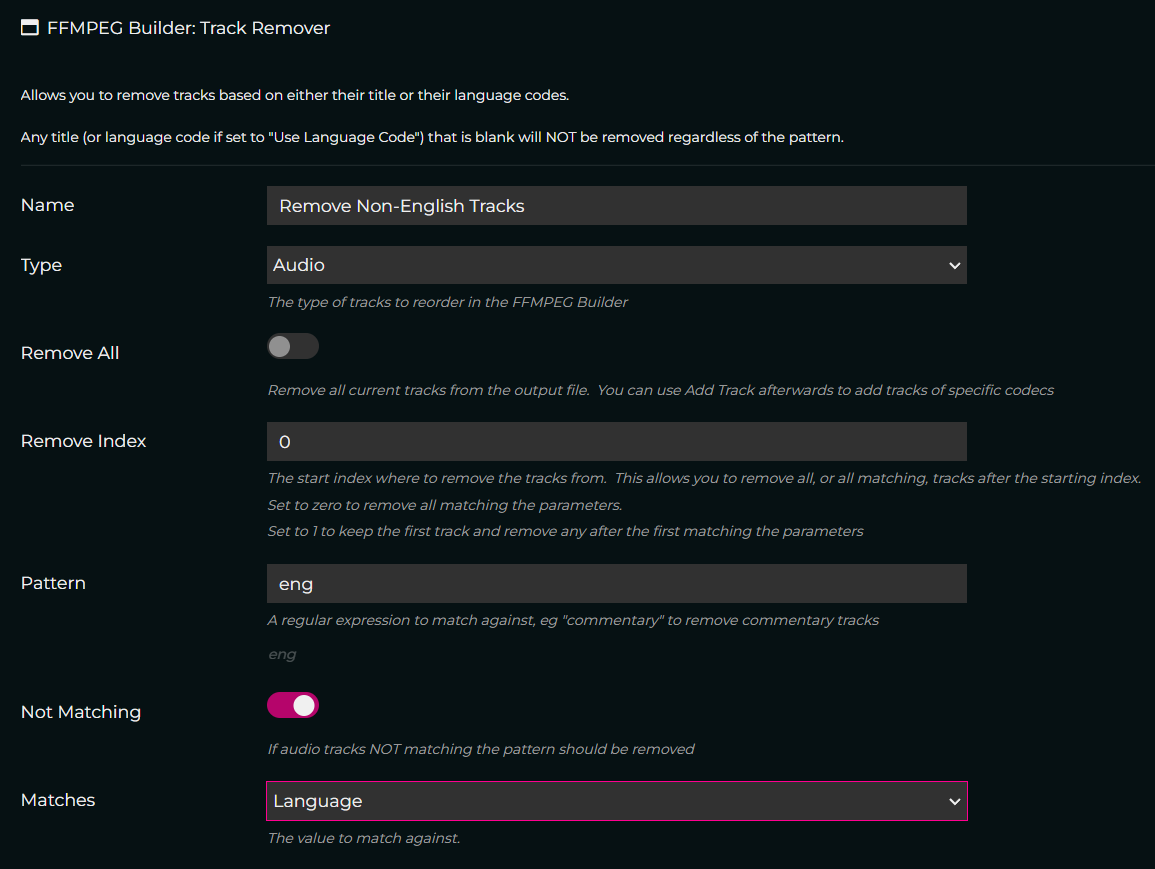This screenshot has height=869, width=1155.
Task: Select the Remove Index input field
Action: (617, 441)
